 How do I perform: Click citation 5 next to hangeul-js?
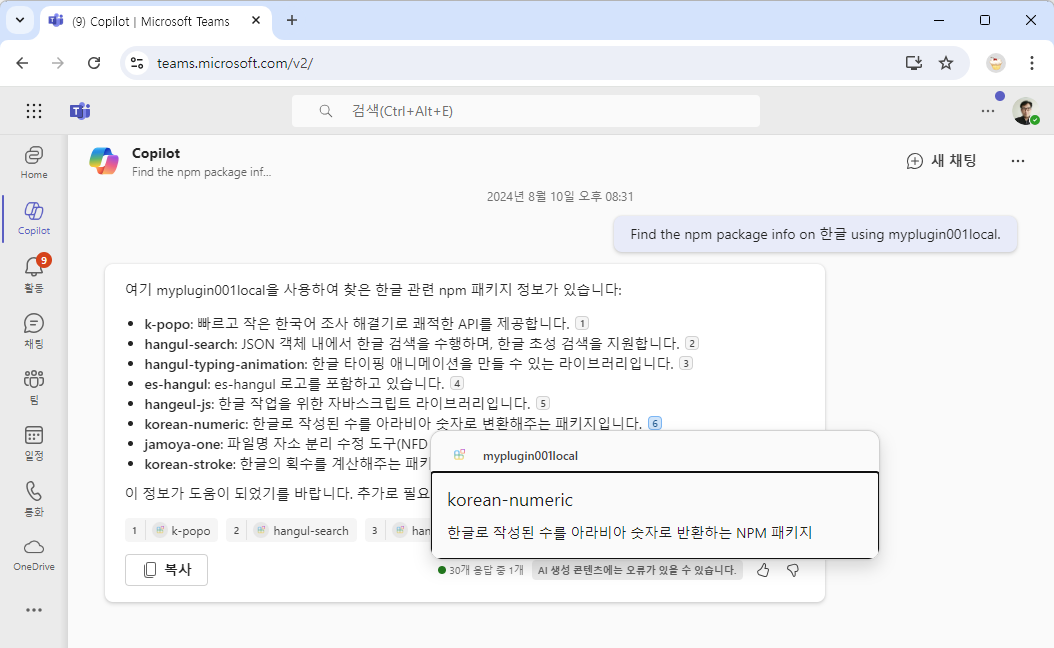543,403
